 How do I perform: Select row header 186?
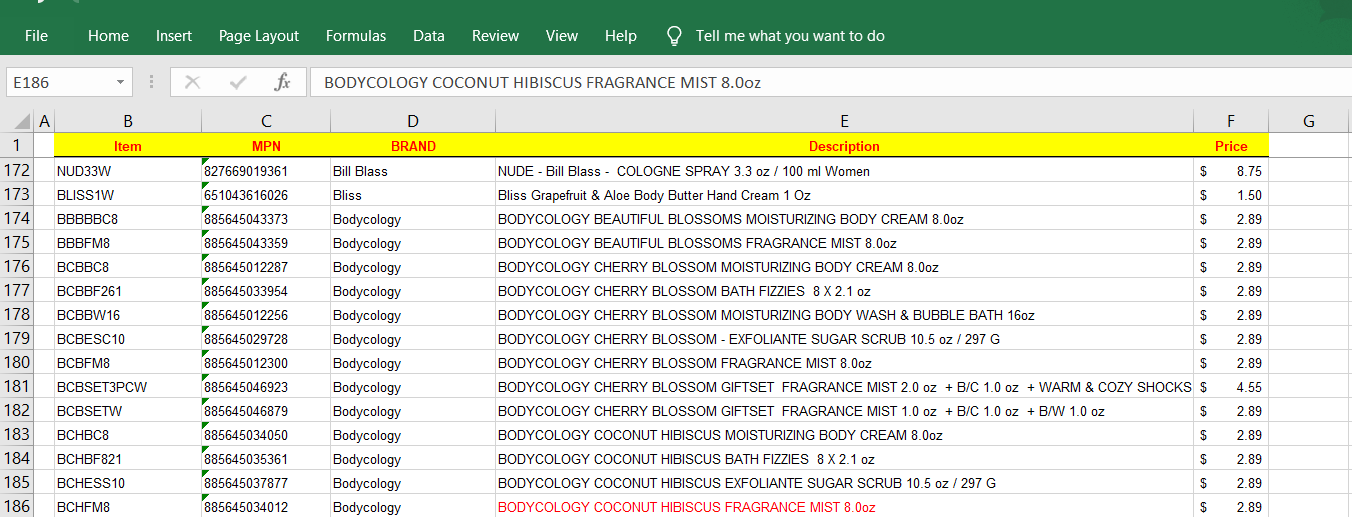[17, 507]
